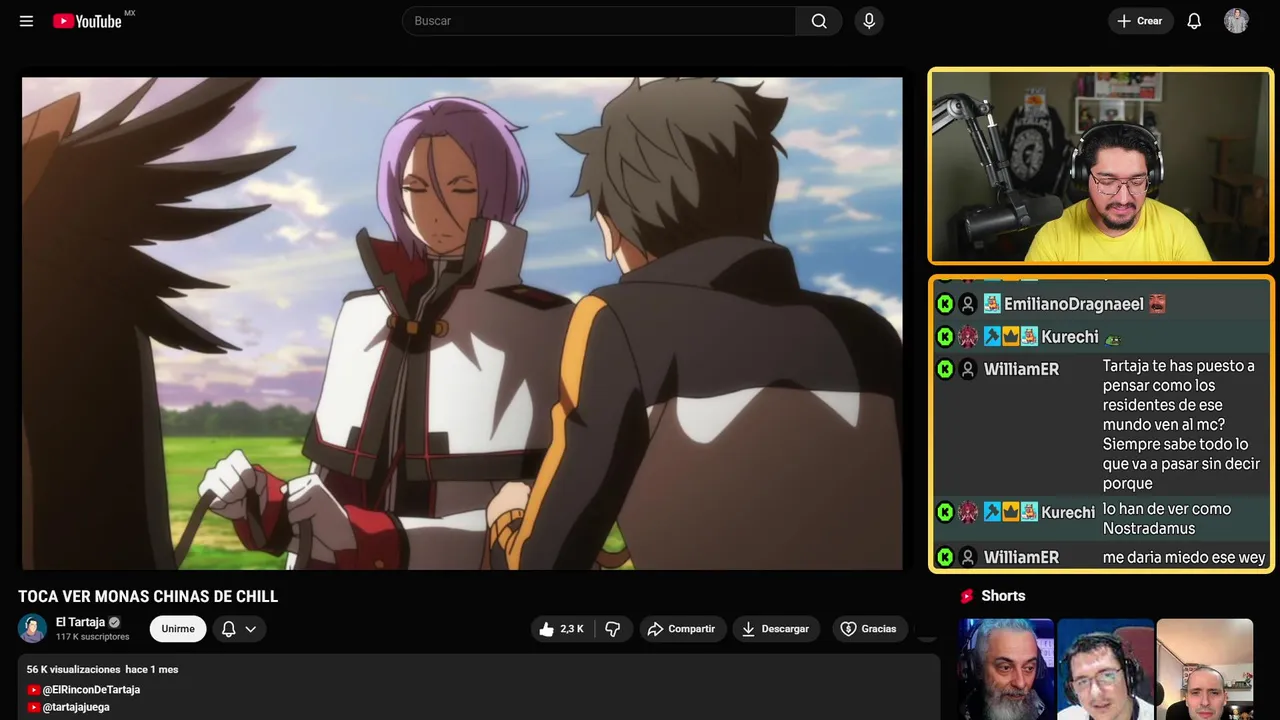
Task: Start voice search with microphone
Action: (x=869, y=21)
